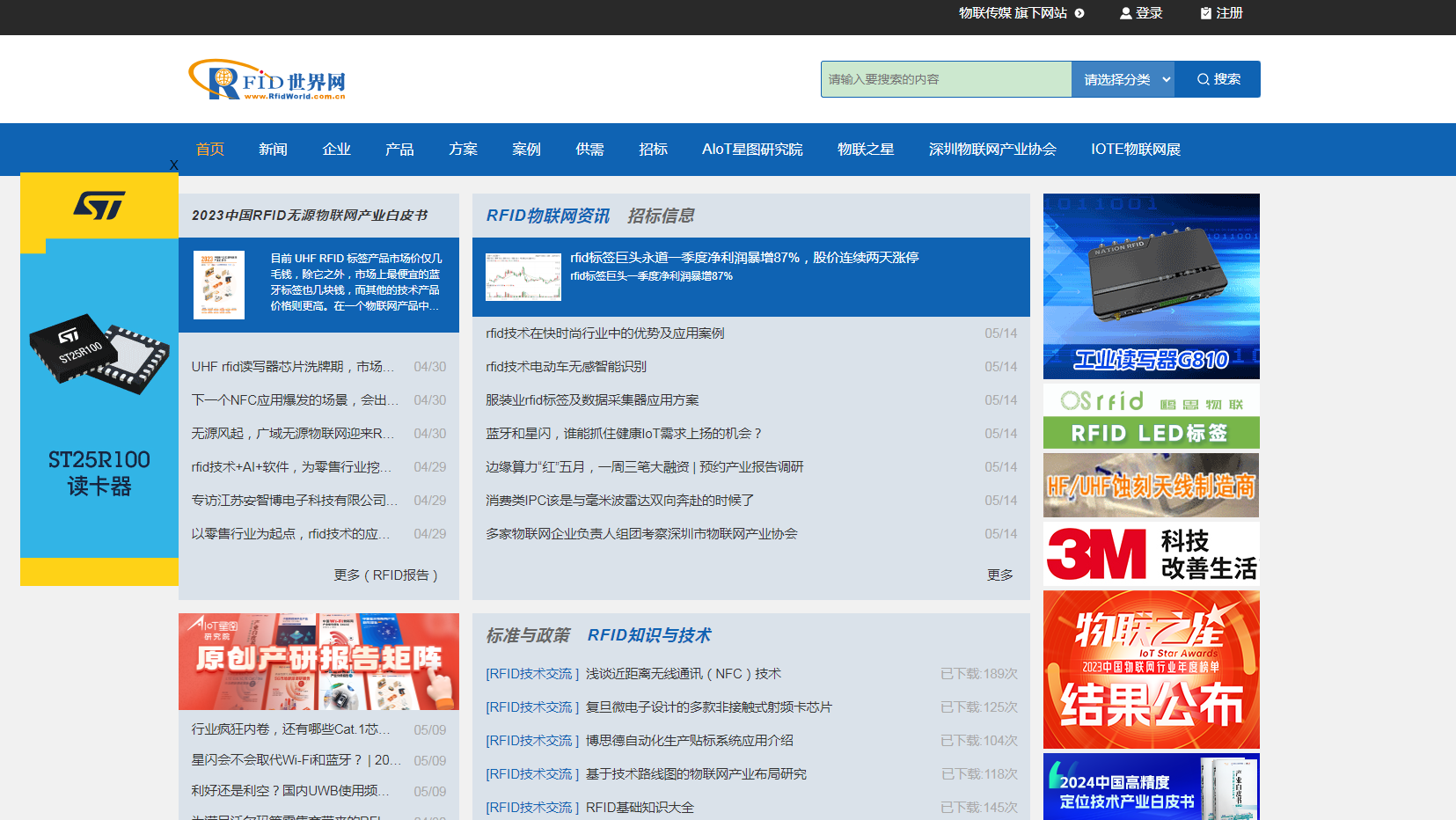
Task: Switch to the 标准与政策 tab
Action: 528,635
